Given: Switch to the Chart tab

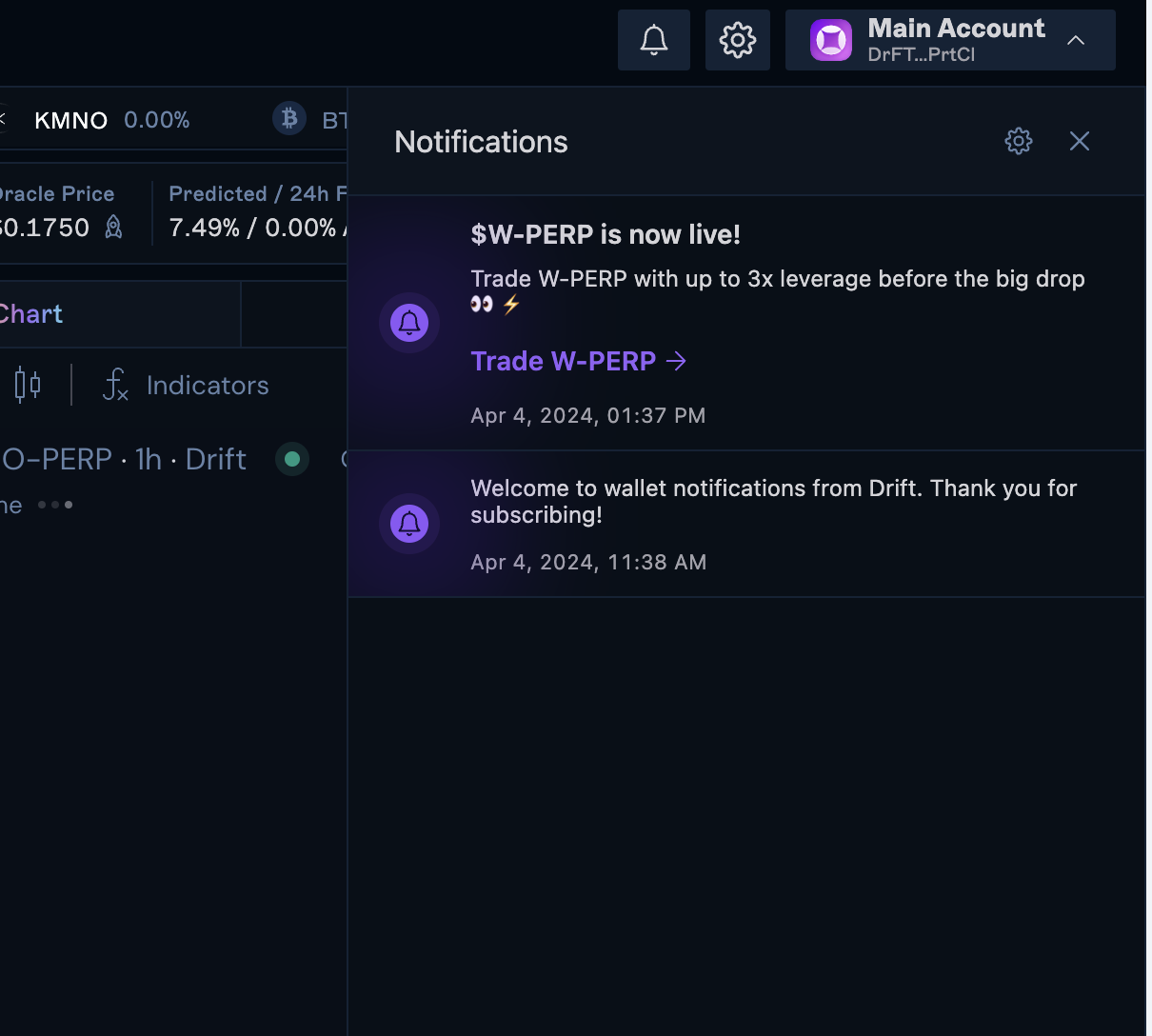Looking at the screenshot, I should (x=31, y=314).
